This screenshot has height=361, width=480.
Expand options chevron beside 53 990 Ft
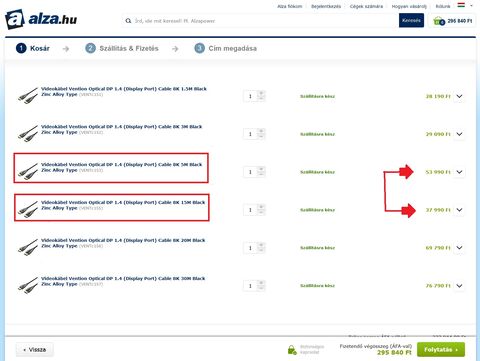click(459, 172)
